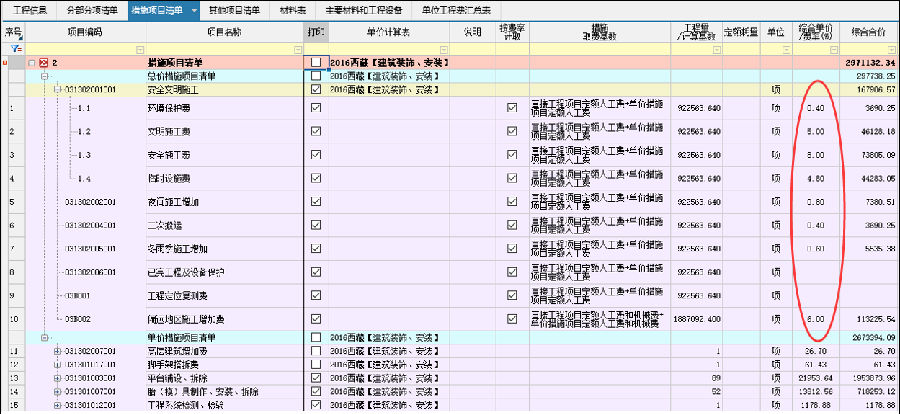This screenshot has height=414, width=900.
Task: Open the 单位 column filter button
Action: [x=785, y=48]
